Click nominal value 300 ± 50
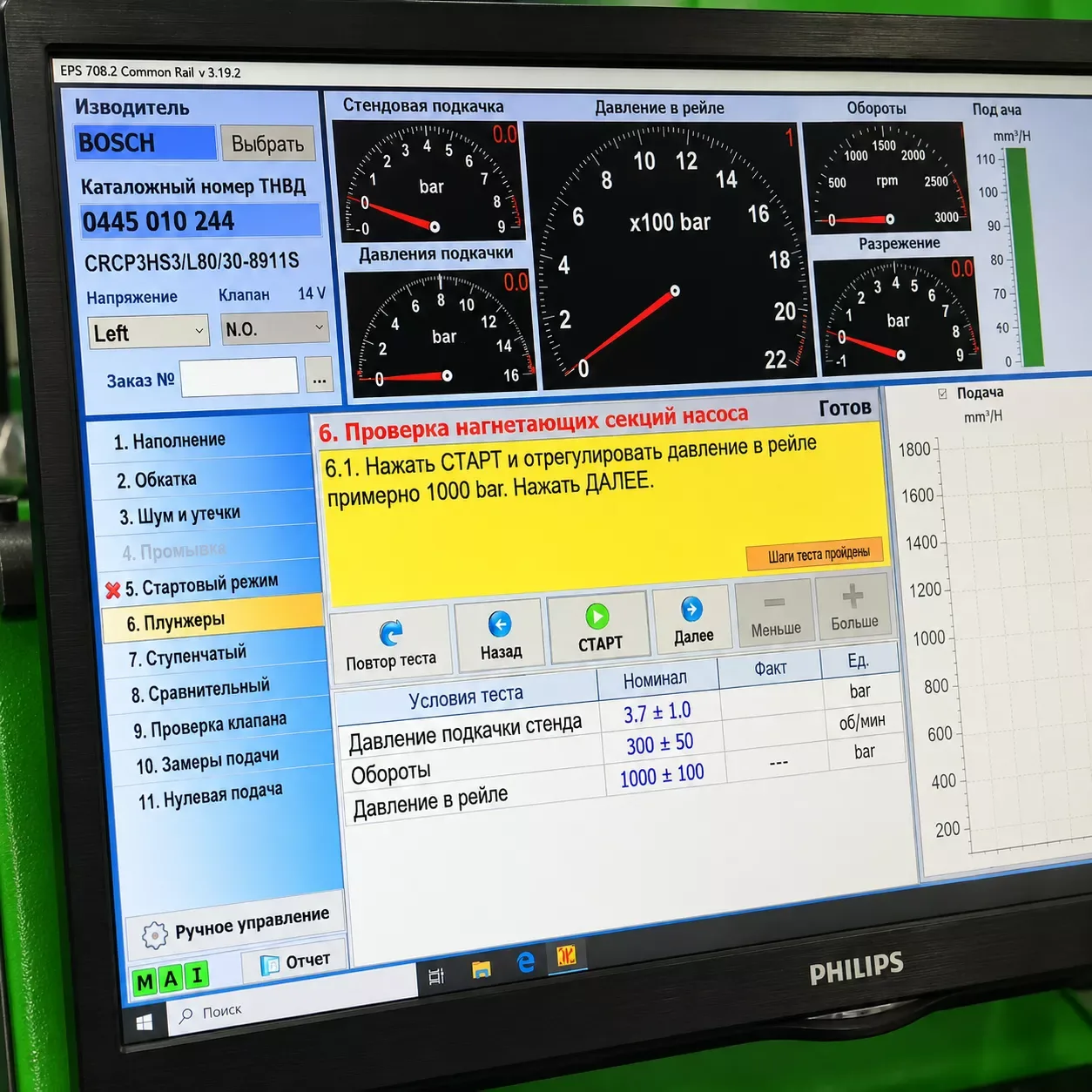 pos(660,743)
